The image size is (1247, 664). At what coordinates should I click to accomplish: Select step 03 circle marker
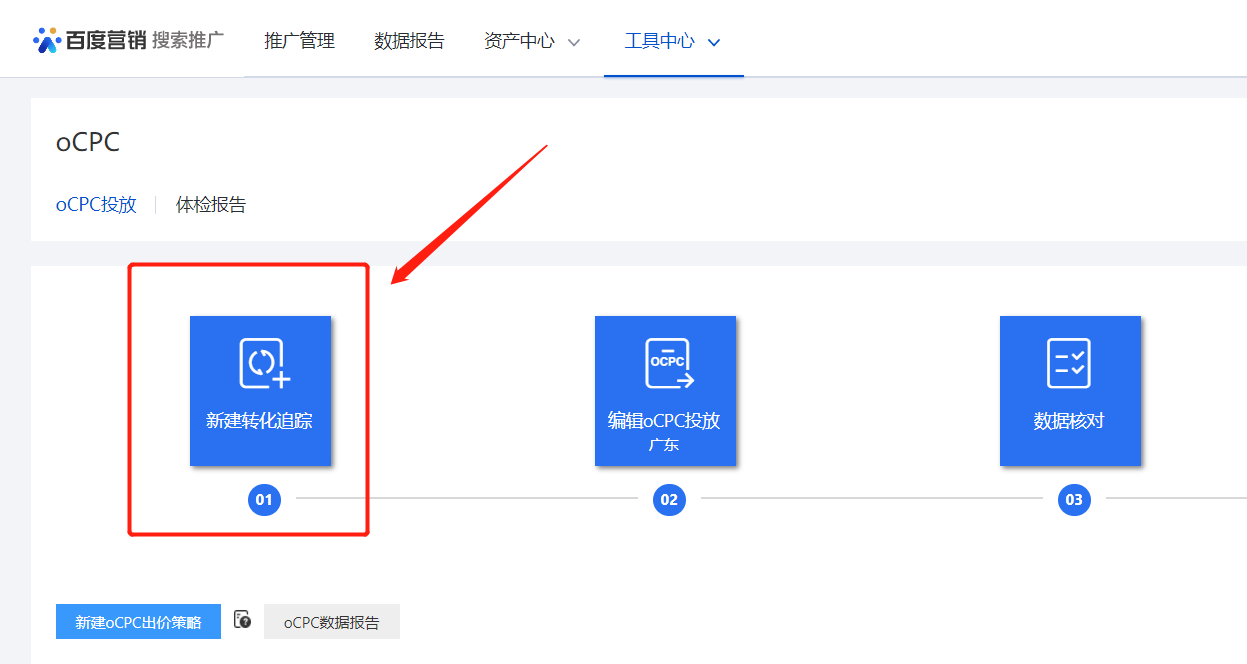1074,499
